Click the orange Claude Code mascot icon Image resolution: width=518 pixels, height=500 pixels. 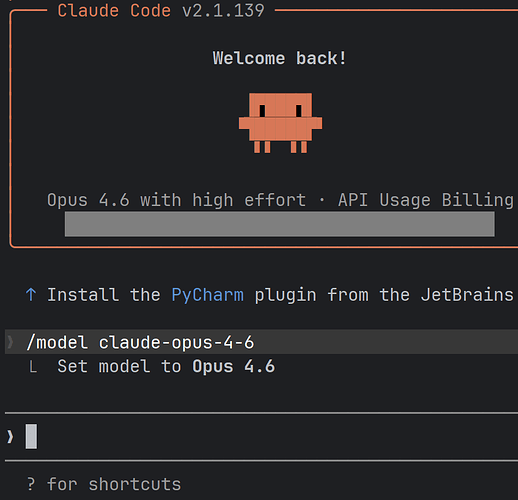280,123
